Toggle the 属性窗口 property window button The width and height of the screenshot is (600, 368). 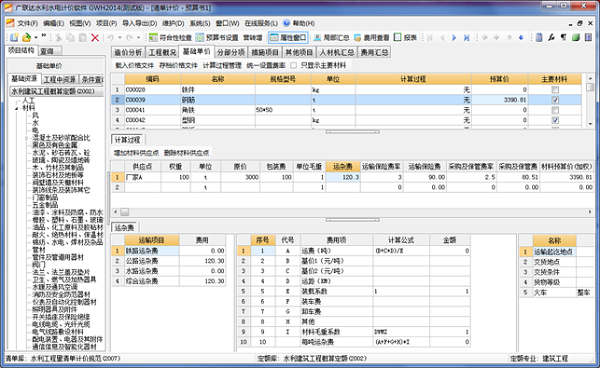(288, 37)
